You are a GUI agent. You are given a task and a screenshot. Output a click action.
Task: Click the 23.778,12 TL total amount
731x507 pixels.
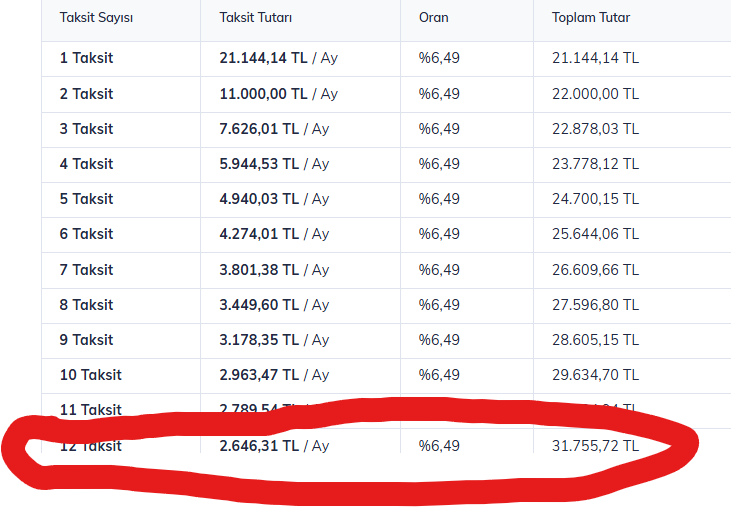[x=595, y=164]
